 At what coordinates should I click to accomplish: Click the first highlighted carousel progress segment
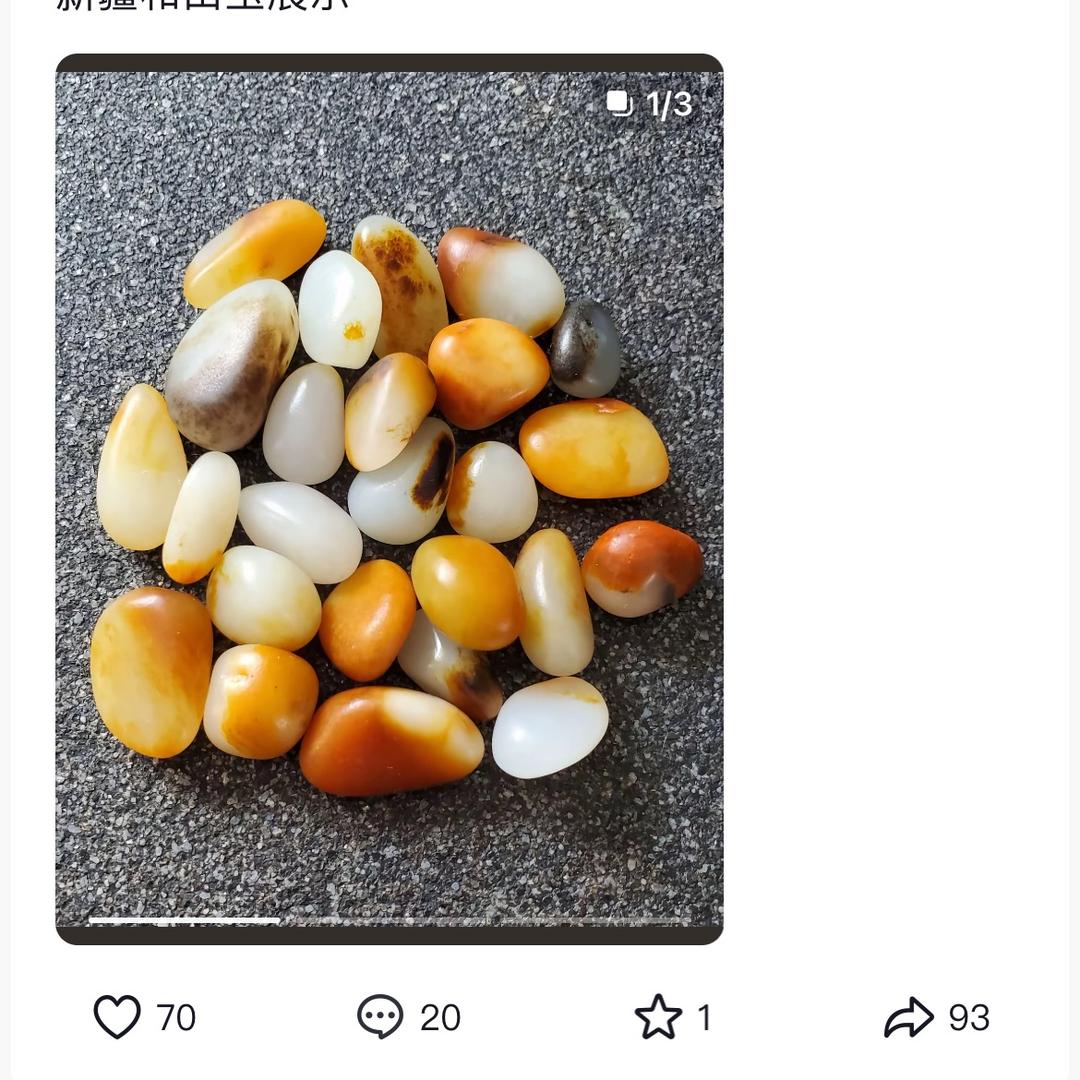(184, 920)
